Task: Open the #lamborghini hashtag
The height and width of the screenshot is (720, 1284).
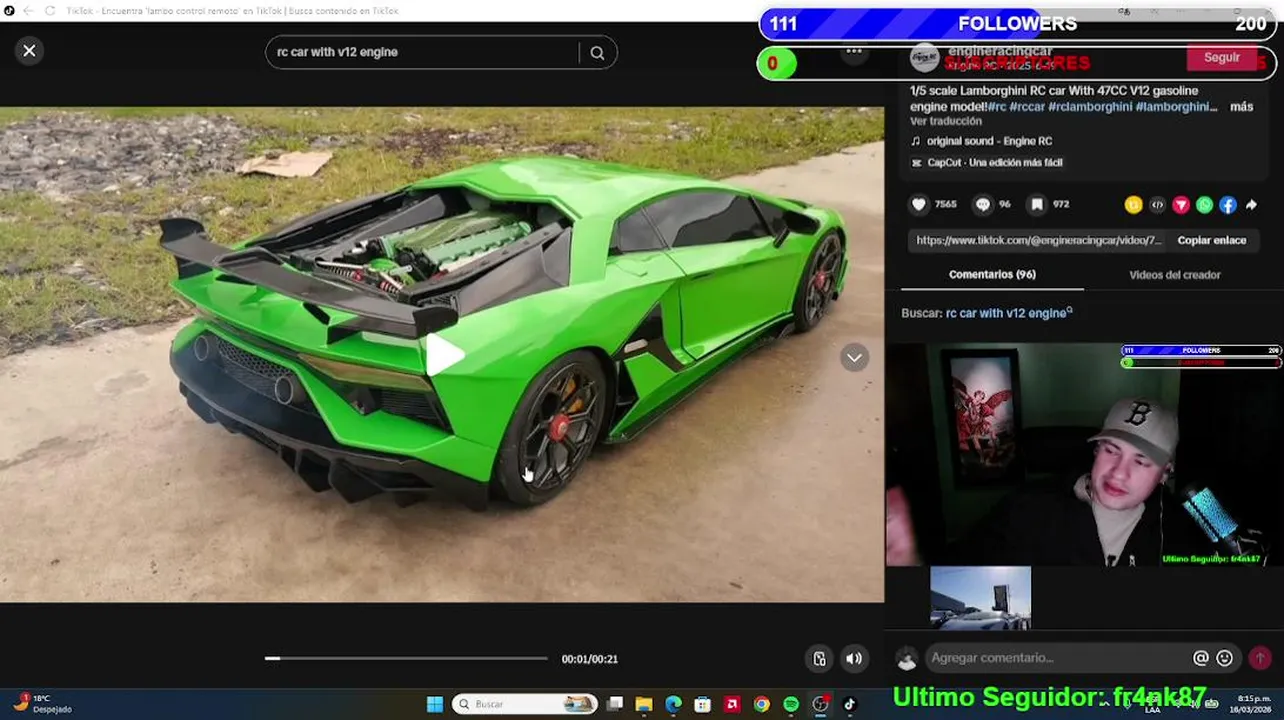Action: point(1177,107)
